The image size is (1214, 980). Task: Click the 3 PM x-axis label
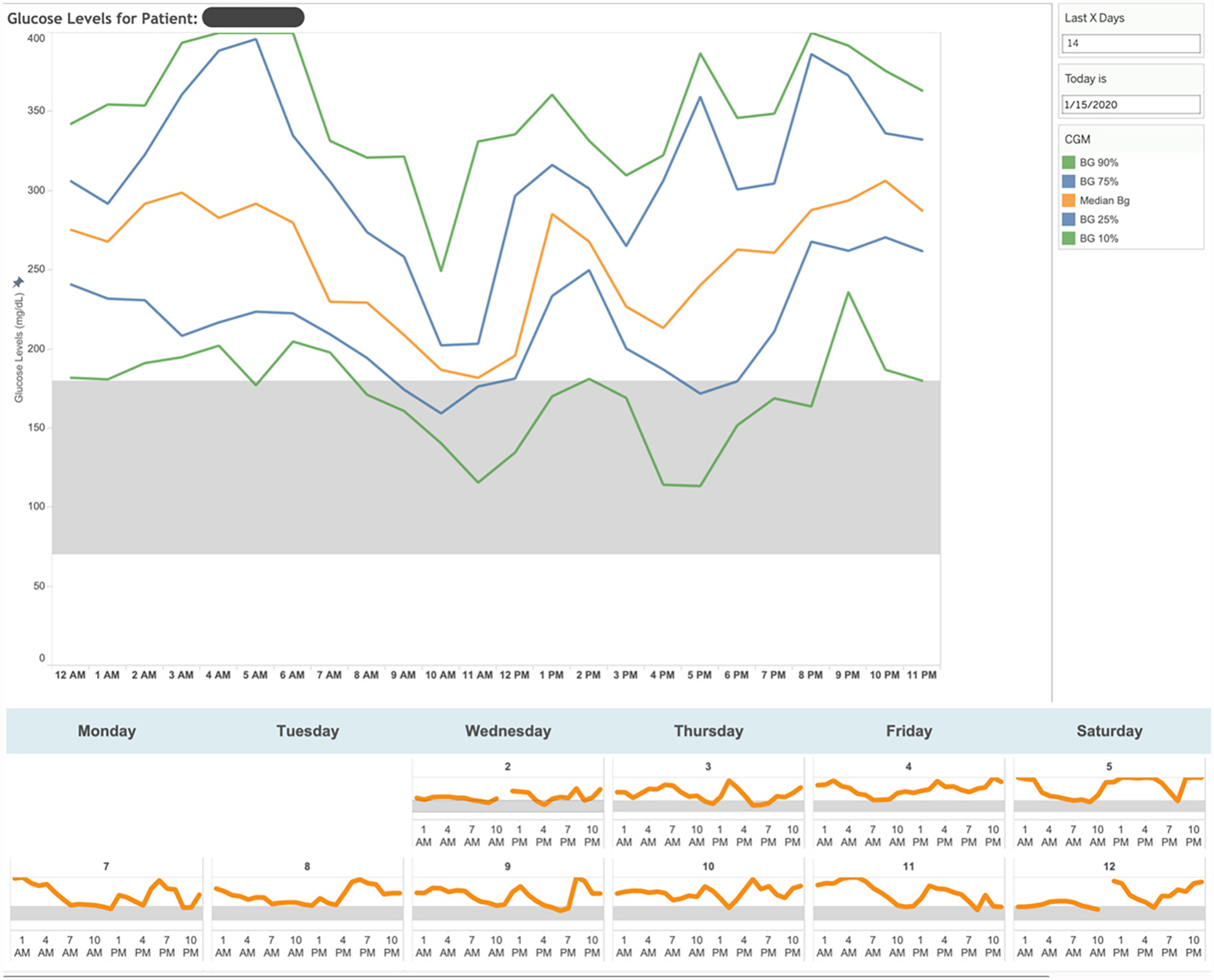(x=625, y=675)
